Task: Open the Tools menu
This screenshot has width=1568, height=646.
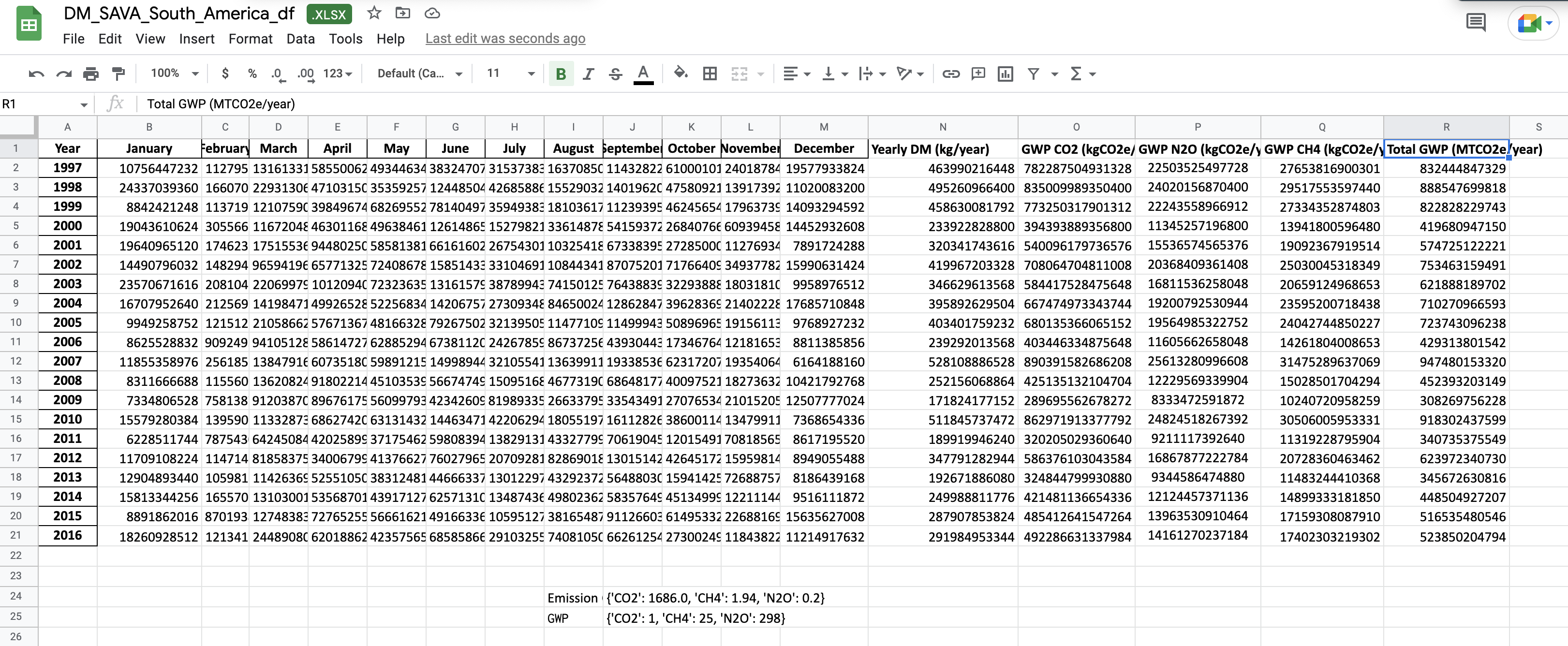Action: (x=346, y=39)
